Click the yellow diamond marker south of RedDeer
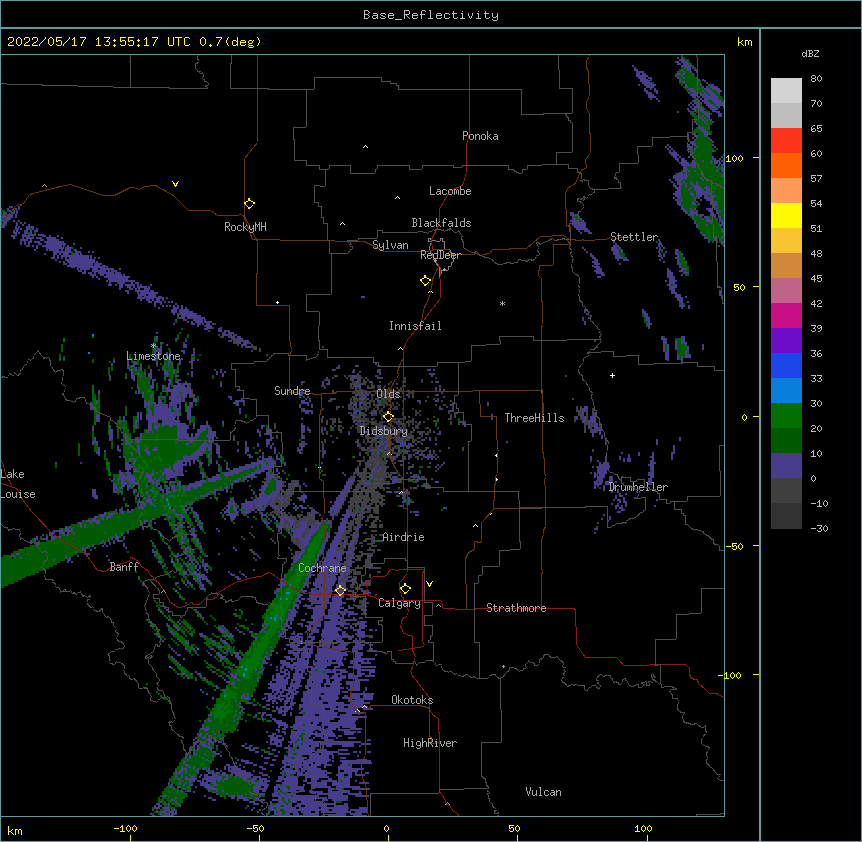 click(426, 281)
